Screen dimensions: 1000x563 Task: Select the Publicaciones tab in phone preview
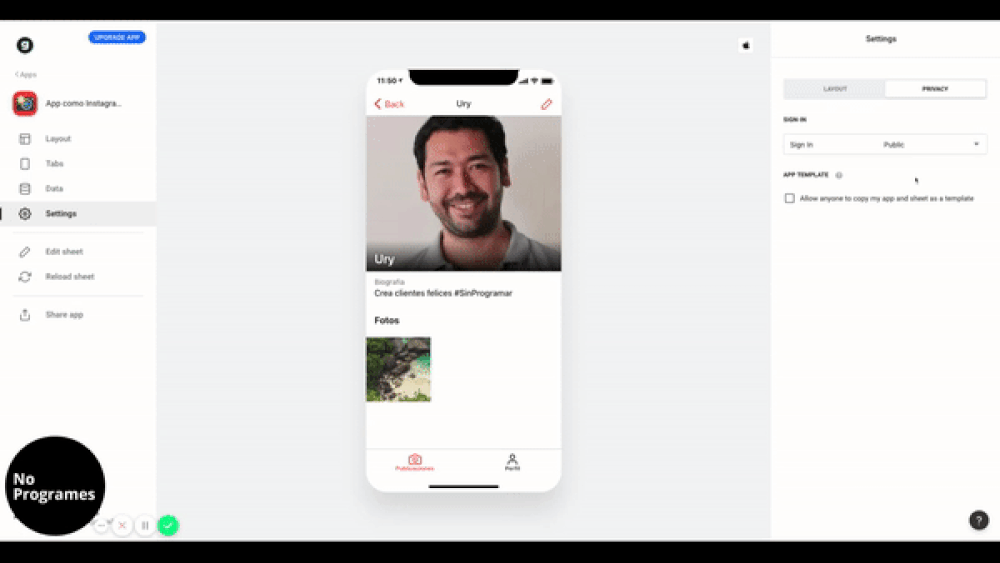click(415, 462)
